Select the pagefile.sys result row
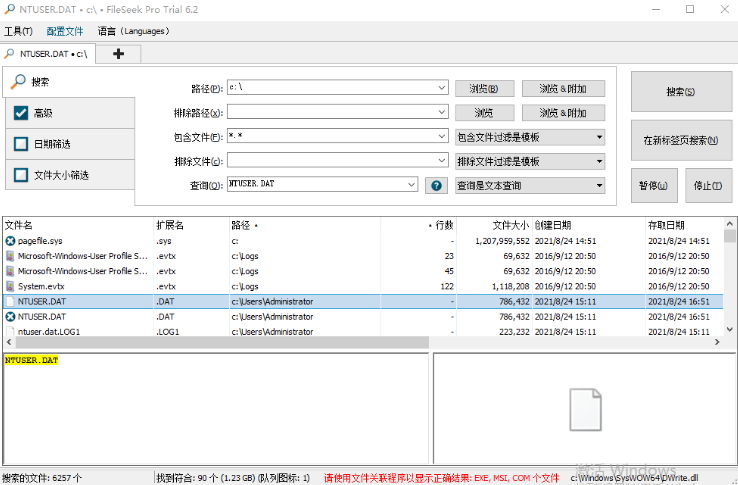Viewport: 738px width, 485px height. click(x=363, y=241)
